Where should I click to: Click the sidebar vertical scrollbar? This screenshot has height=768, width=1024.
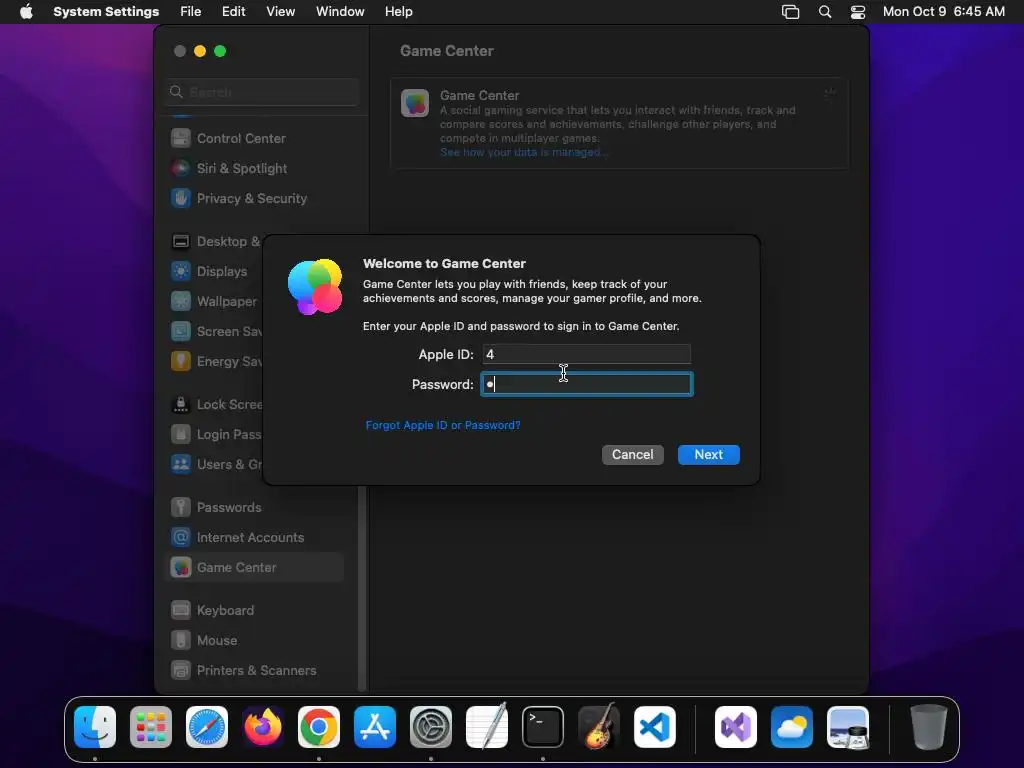coord(362,588)
